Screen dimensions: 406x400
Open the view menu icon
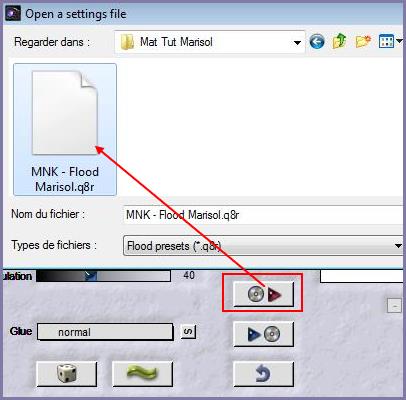tap(390, 42)
